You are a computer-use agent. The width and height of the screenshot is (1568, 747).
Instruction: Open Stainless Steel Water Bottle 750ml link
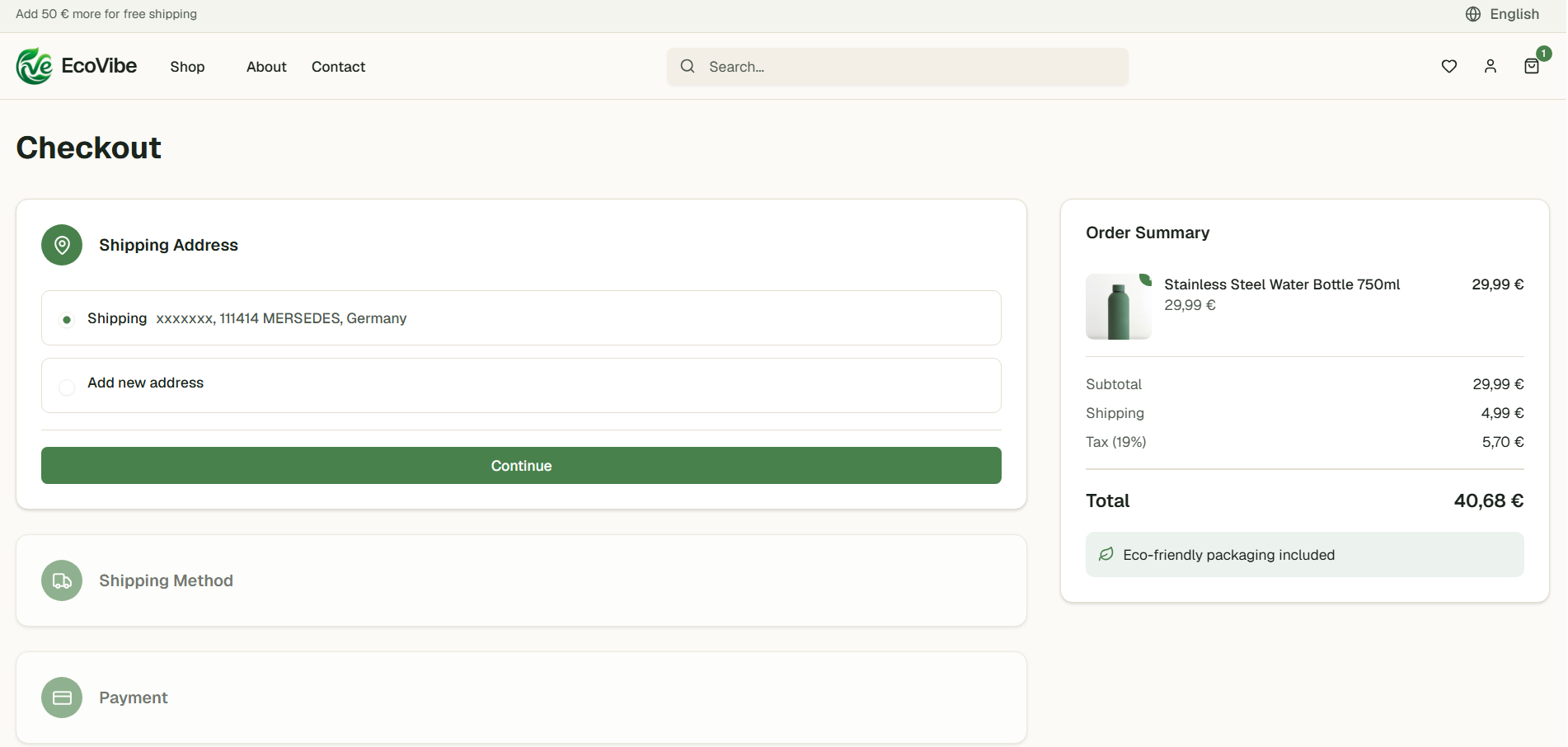click(x=1282, y=284)
